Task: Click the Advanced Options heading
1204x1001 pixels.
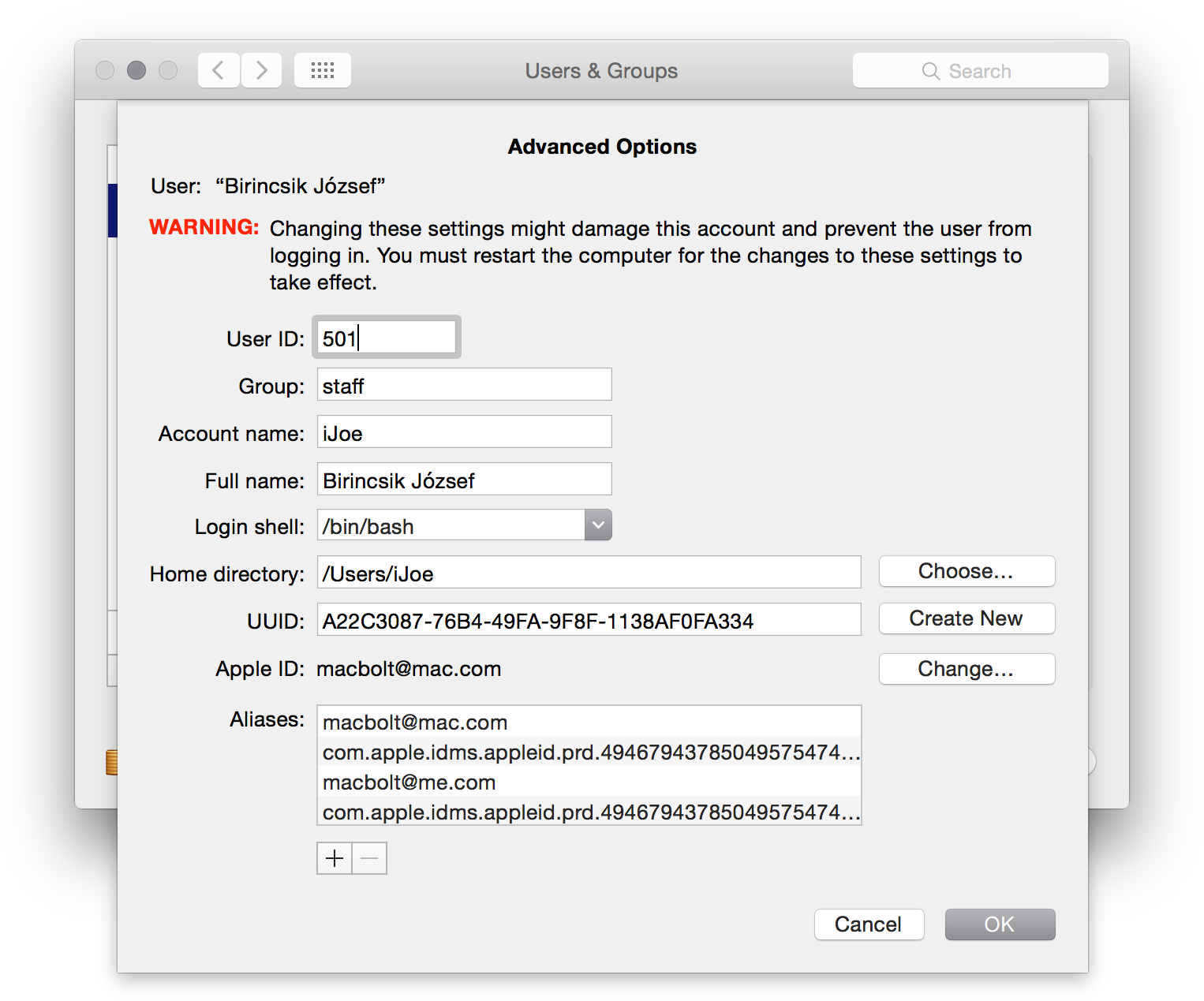Action: (x=602, y=147)
